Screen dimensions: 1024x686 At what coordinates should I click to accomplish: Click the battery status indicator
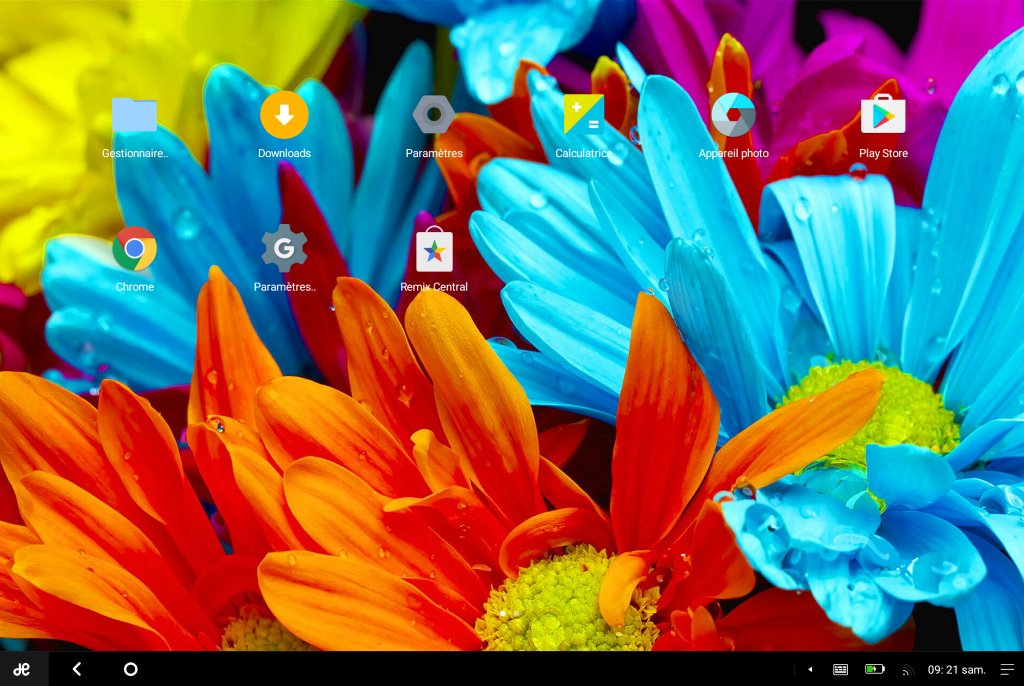point(874,669)
